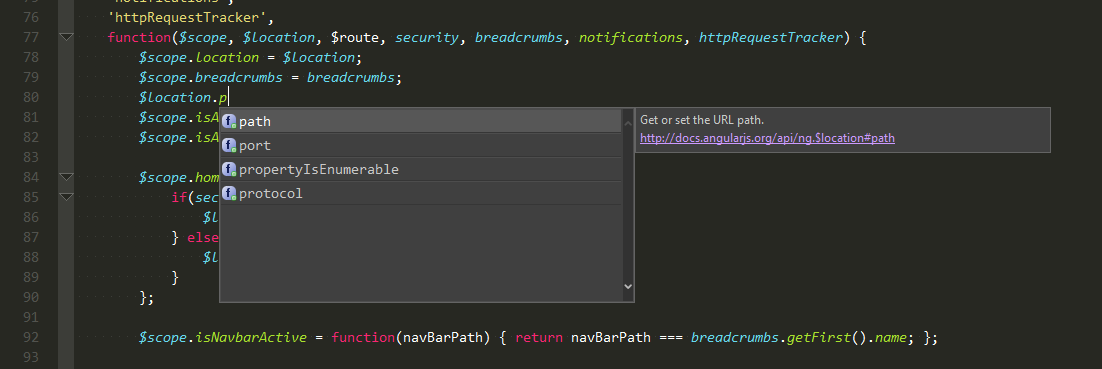Select protocol in the autocomplete popup
The width and height of the screenshot is (1102, 369).
point(421,193)
